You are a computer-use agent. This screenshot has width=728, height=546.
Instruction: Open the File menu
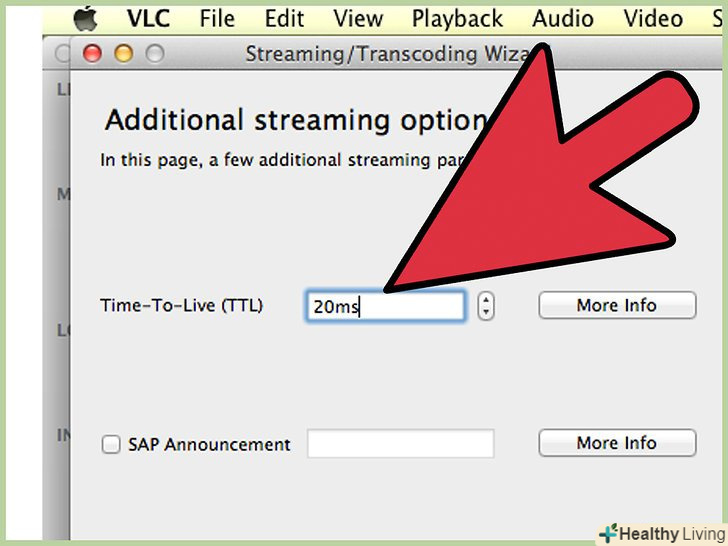pos(217,19)
